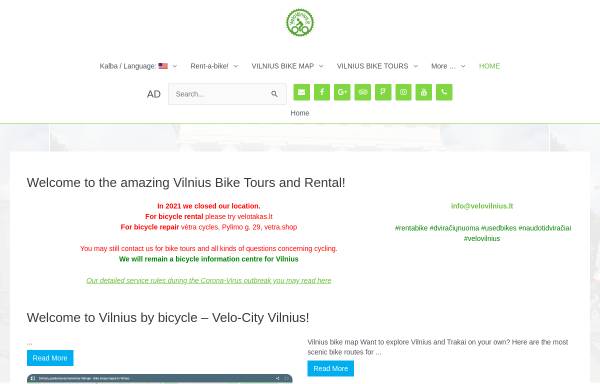The height and width of the screenshot is (384, 600).
Task: Open the Facebook social icon
Action: click(x=322, y=92)
